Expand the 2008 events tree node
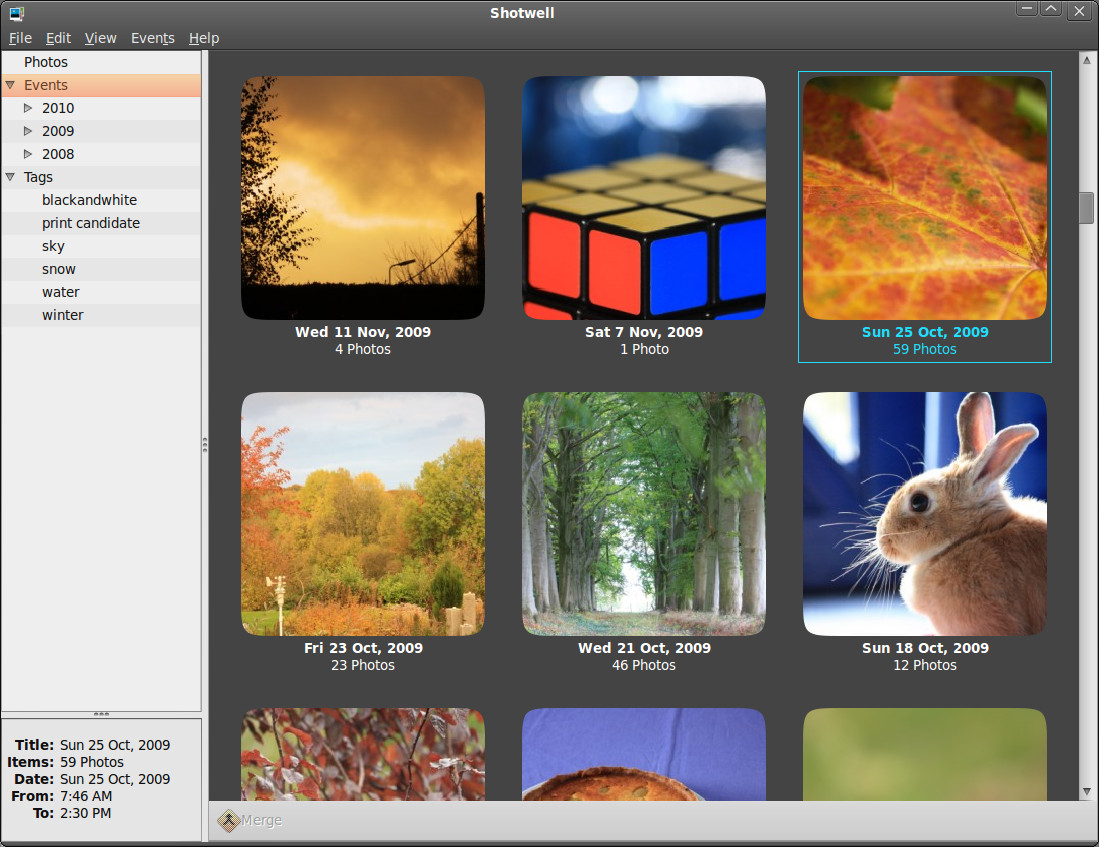Screen dimensions: 1099x847 (28, 154)
